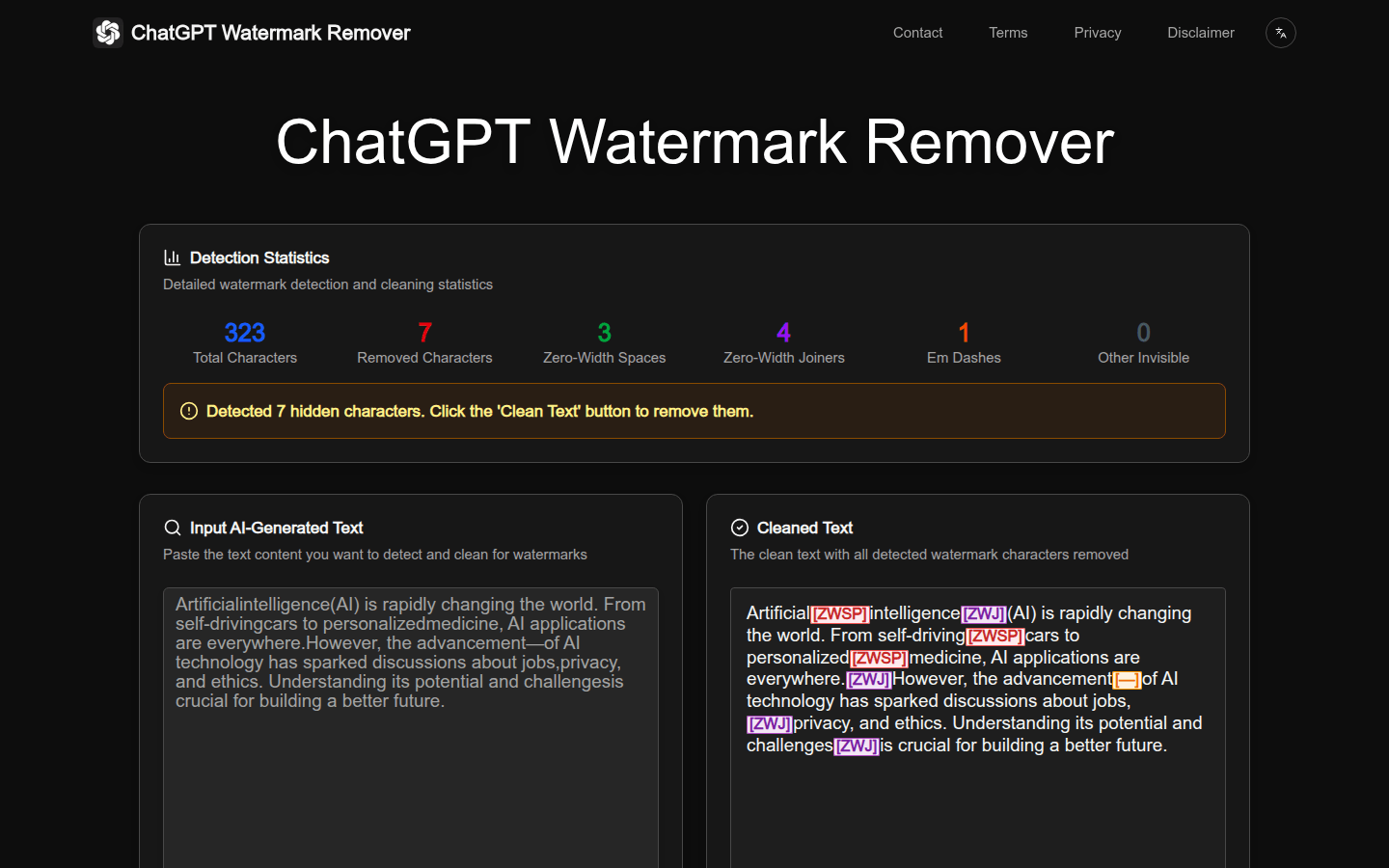View the Privacy link
1389x868 pixels.
tap(1097, 32)
